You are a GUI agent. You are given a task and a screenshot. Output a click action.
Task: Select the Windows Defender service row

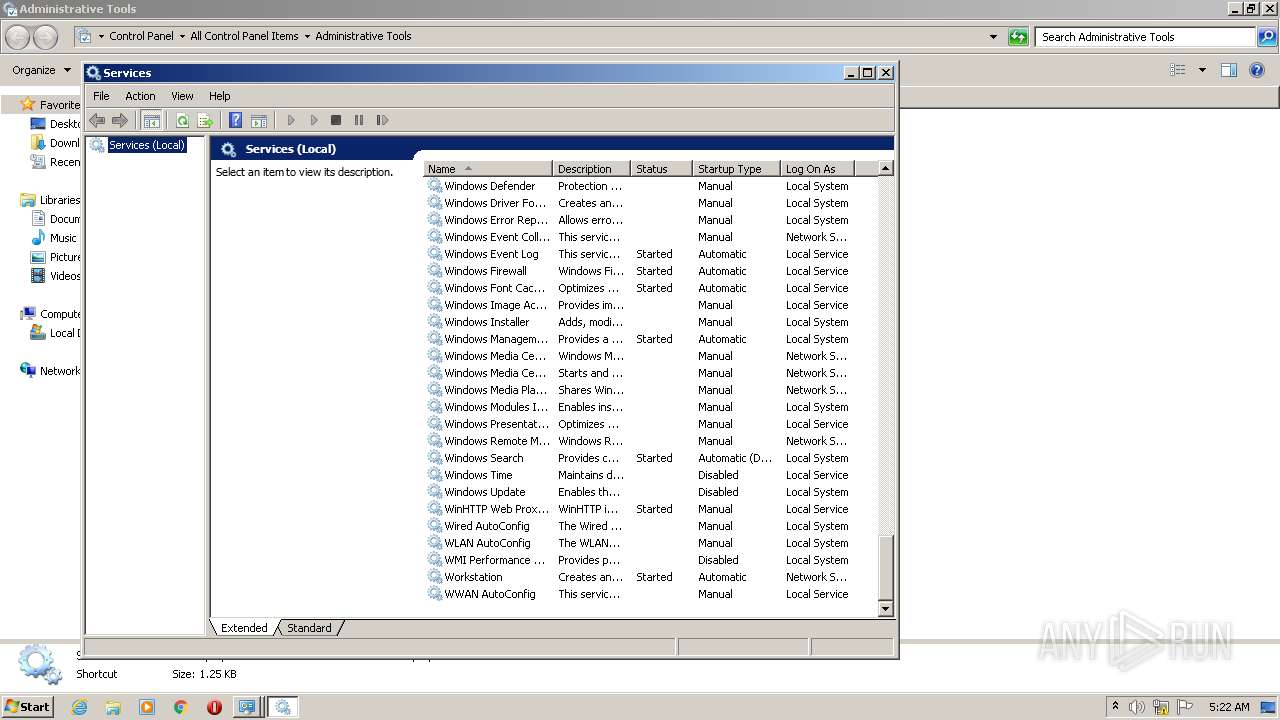(650, 186)
